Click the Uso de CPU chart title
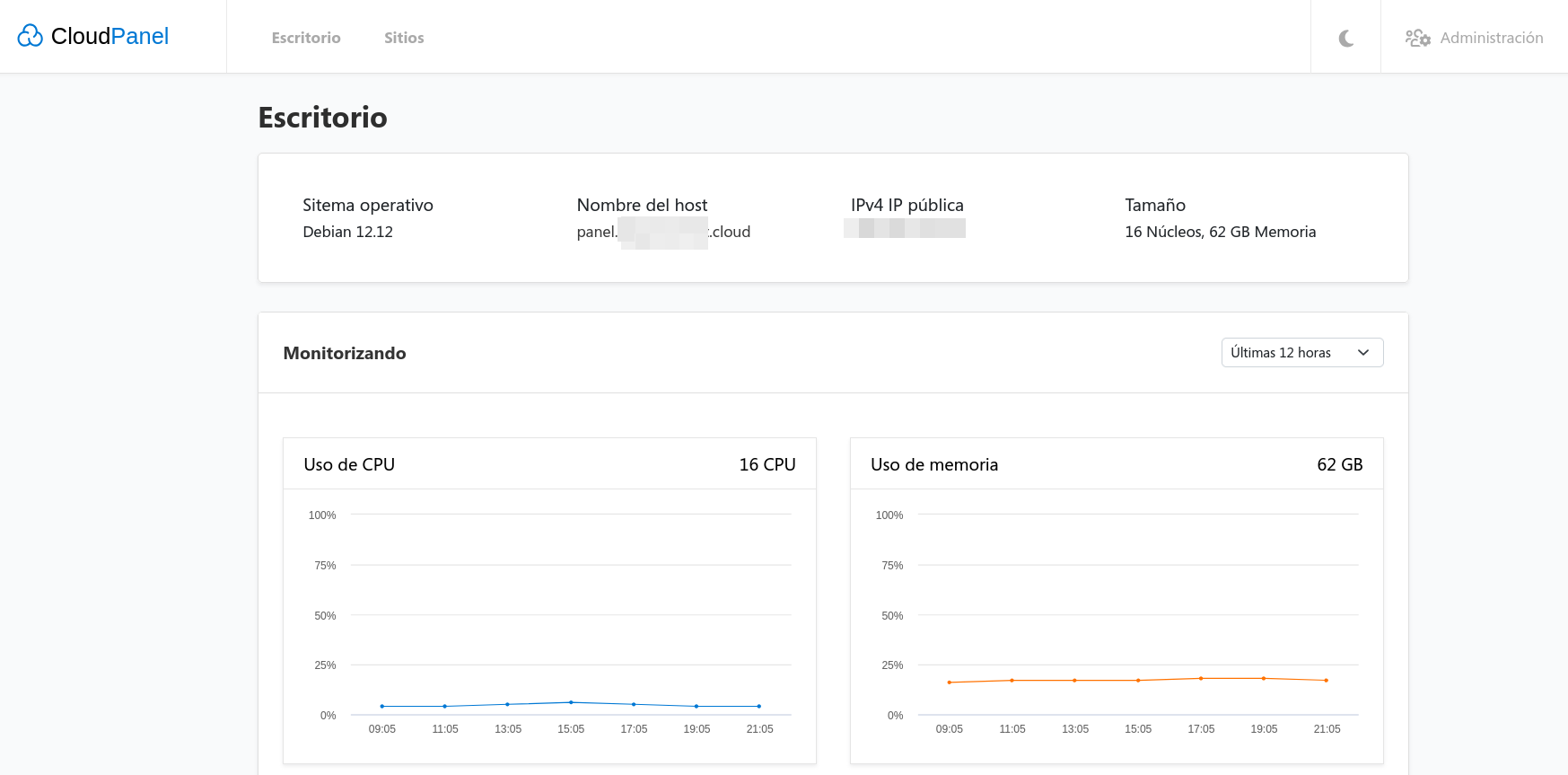Image resolution: width=1568 pixels, height=775 pixels. pos(349,465)
